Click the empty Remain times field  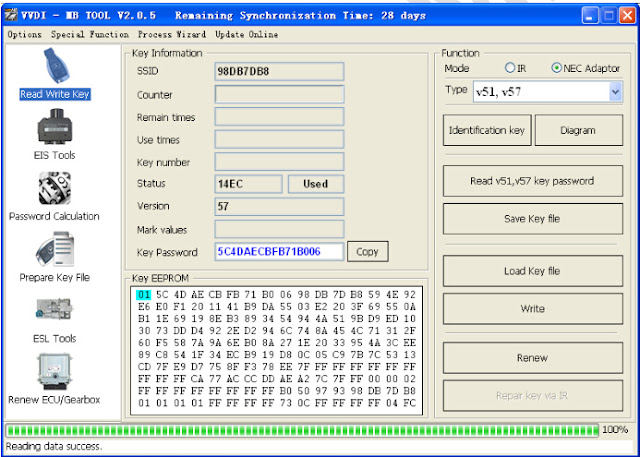pyautogui.click(x=279, y=117)
